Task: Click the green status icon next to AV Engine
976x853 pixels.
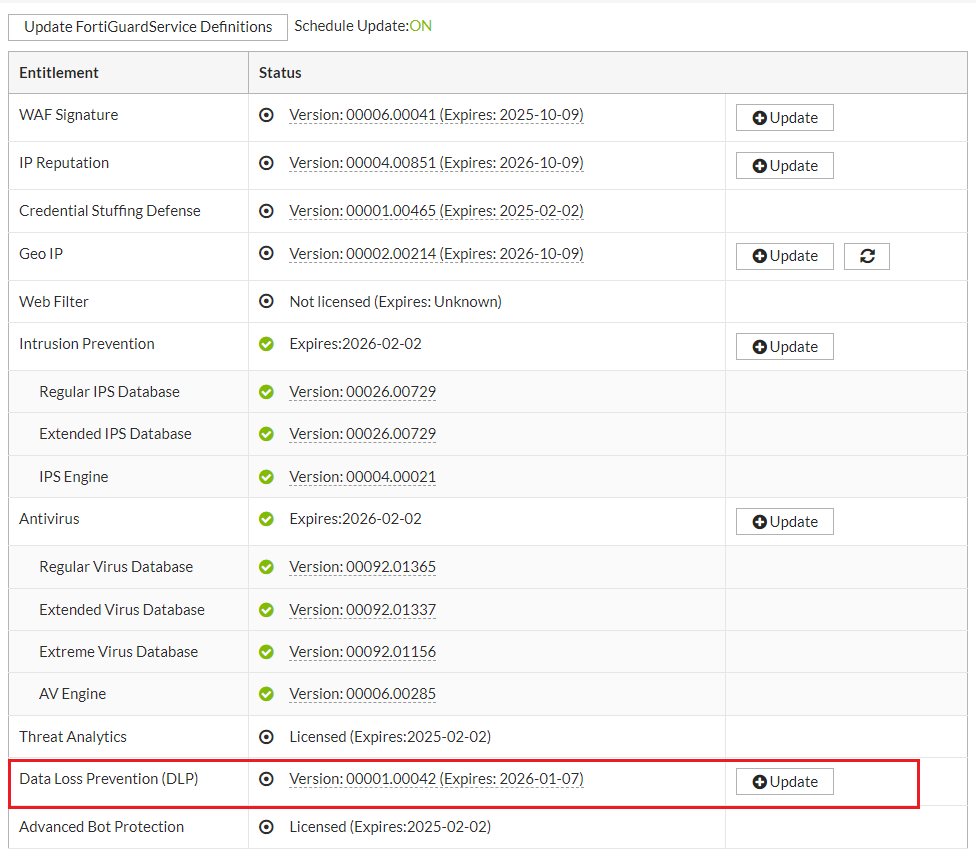Action: 266,693
